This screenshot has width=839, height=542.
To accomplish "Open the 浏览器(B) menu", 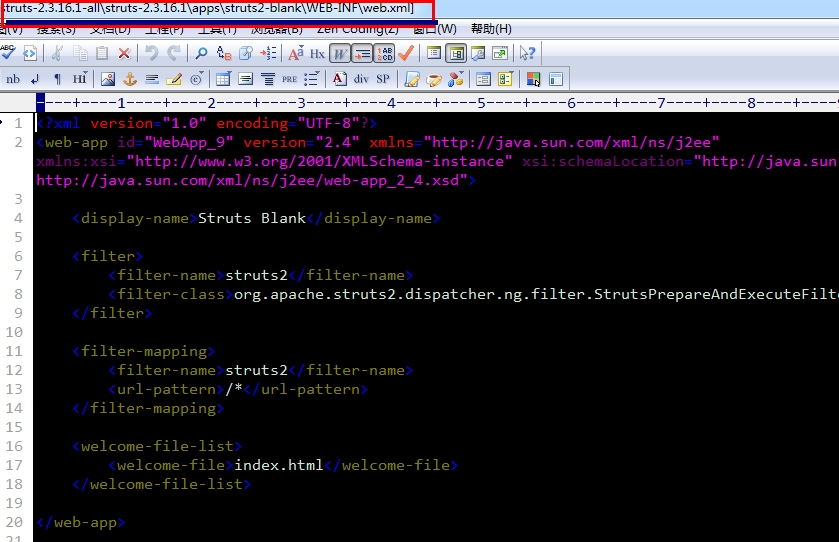I will point(277,29).
